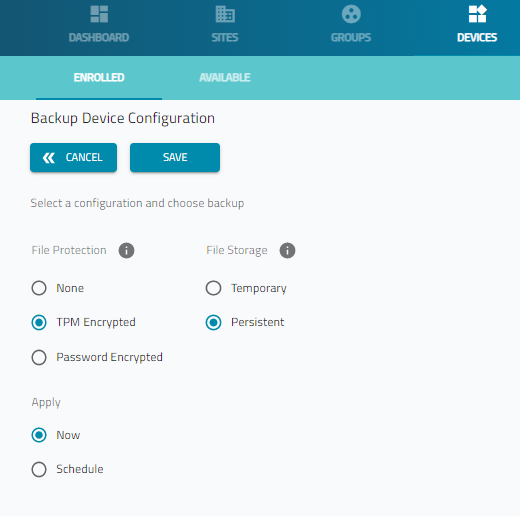Click the Sites building icon
This screenshot has height=516, width=520.
click(225, 14)
